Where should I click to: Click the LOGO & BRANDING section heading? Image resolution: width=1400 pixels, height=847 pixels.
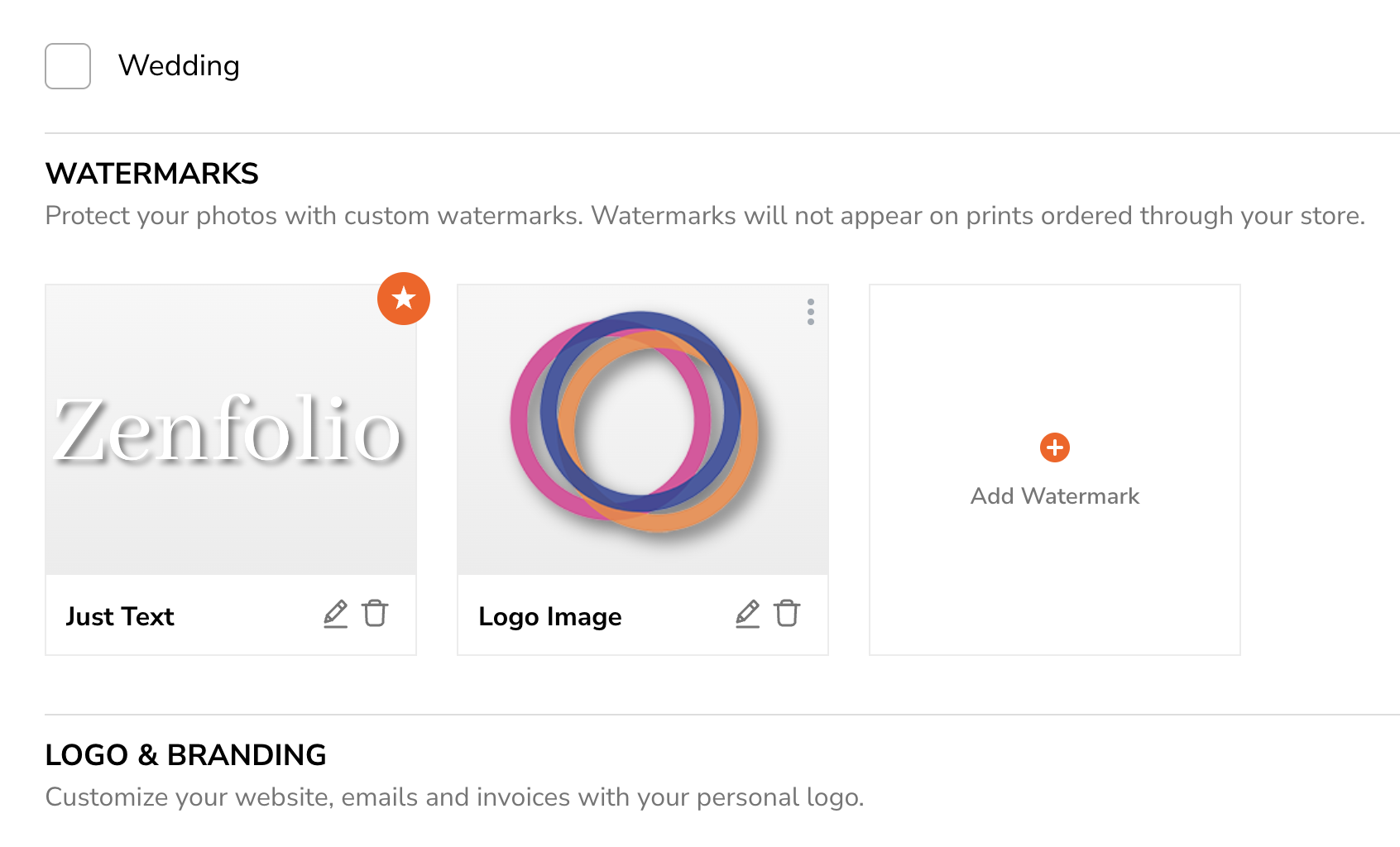coord(186,755)
